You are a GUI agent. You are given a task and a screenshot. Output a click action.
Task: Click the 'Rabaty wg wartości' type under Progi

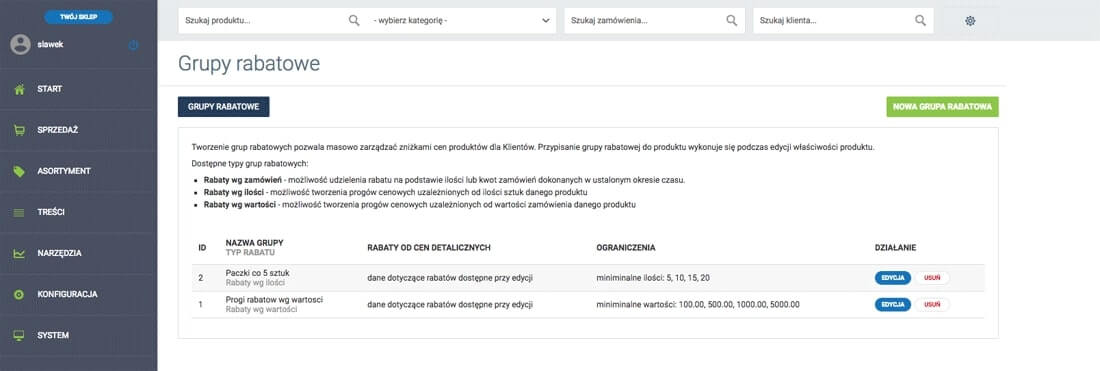(x=261, y=309)
